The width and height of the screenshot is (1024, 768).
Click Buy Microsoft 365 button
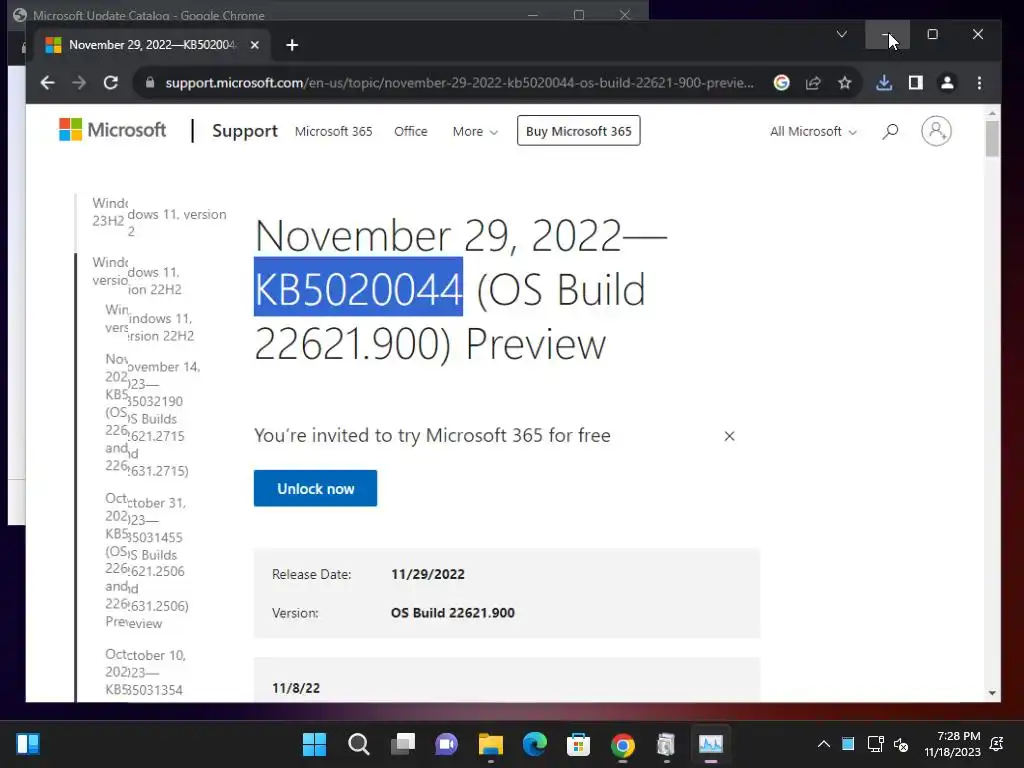pos(579,131)
